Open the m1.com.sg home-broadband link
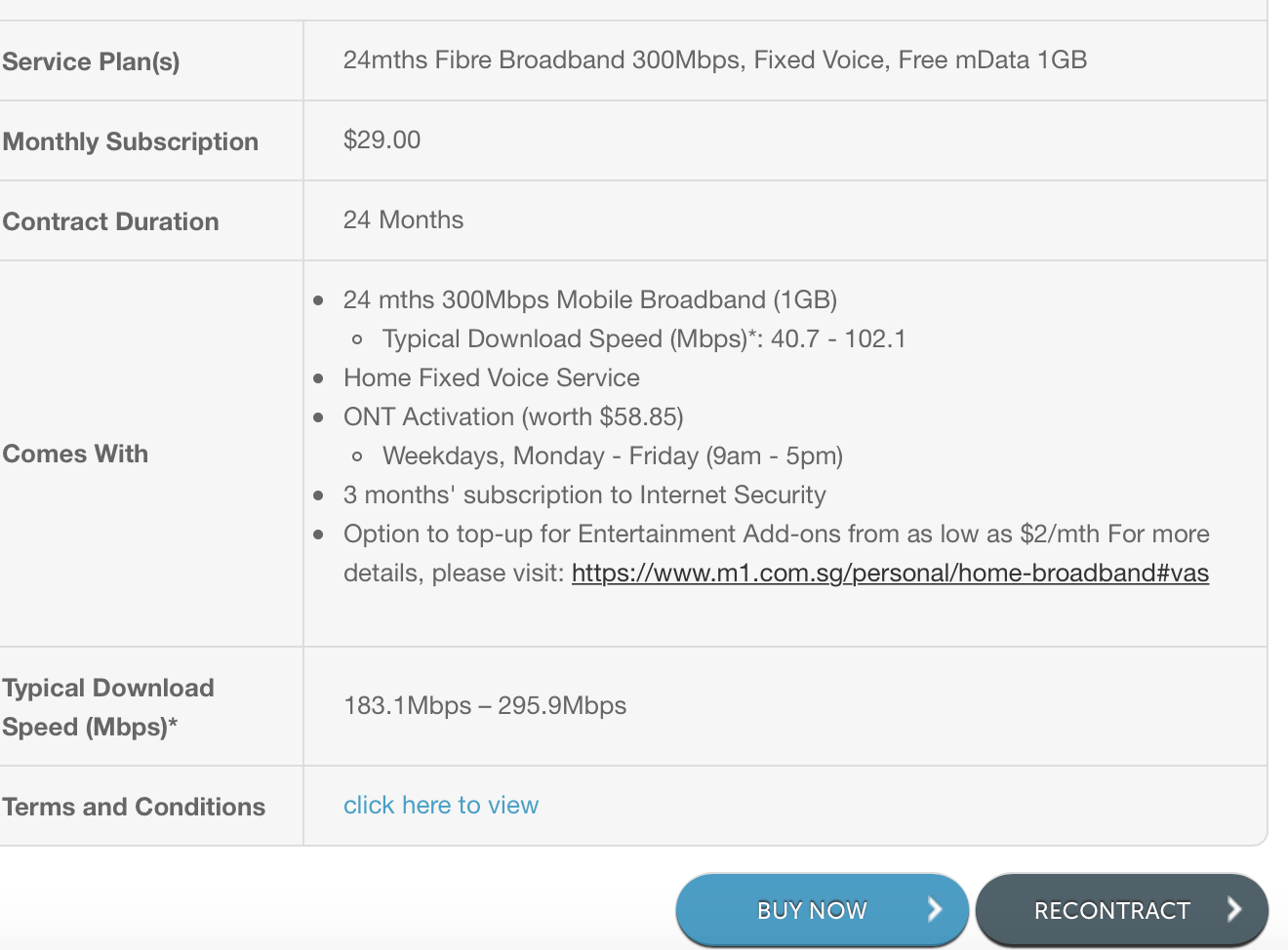 (x=890, y=573)
